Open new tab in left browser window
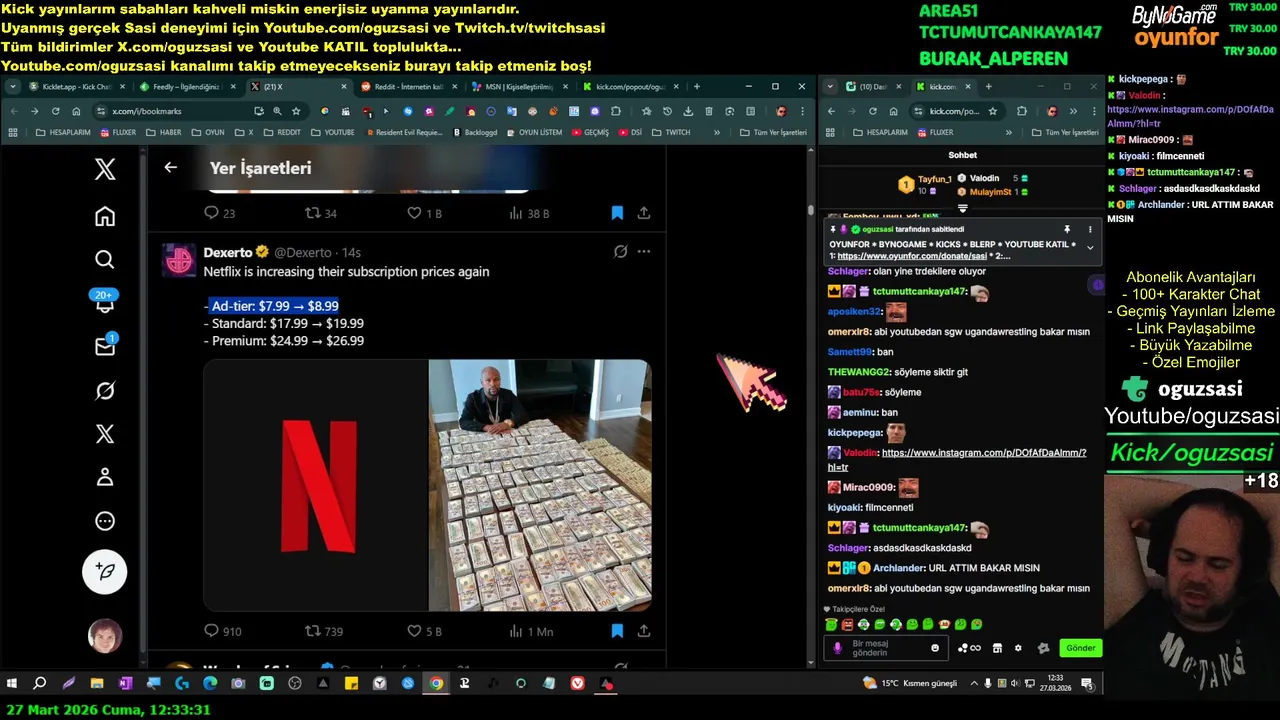Screen dimensions: 1280x720 [x=697, y=87]
